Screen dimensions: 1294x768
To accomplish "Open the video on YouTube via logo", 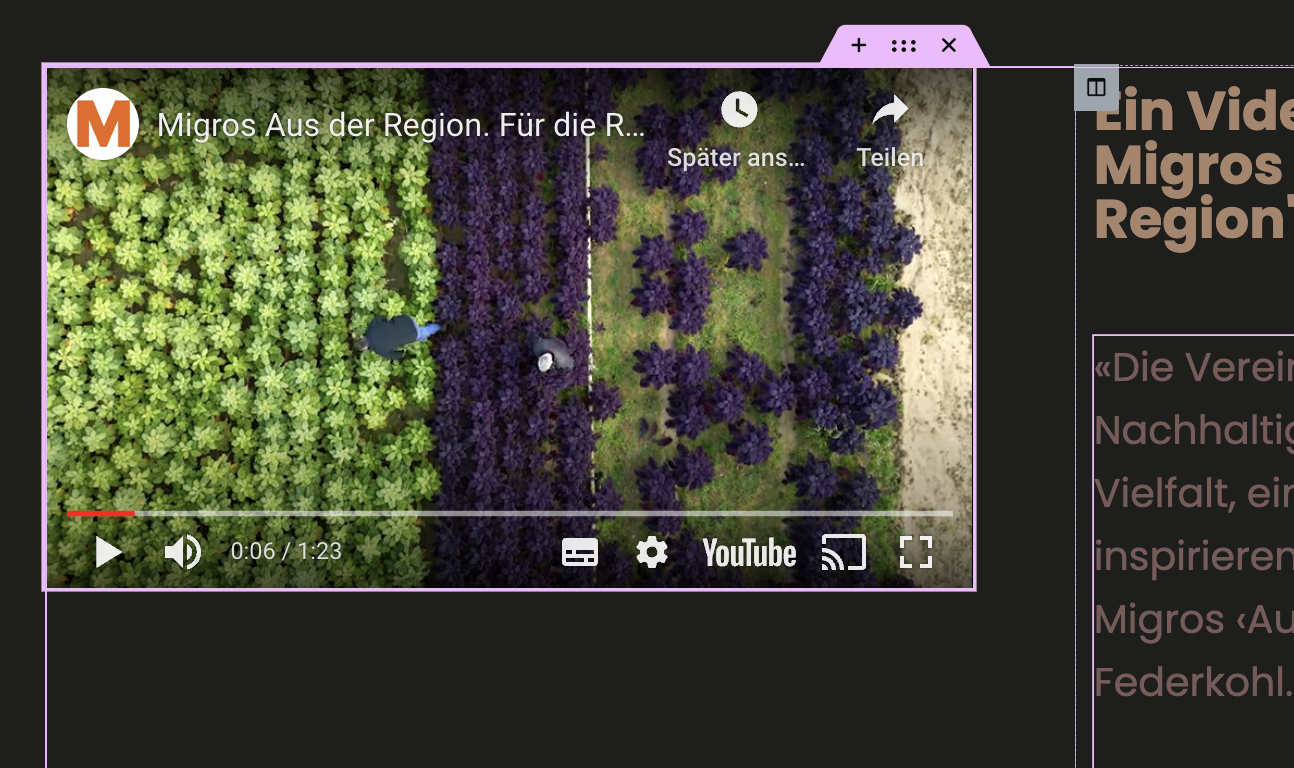I will (749, 552).
